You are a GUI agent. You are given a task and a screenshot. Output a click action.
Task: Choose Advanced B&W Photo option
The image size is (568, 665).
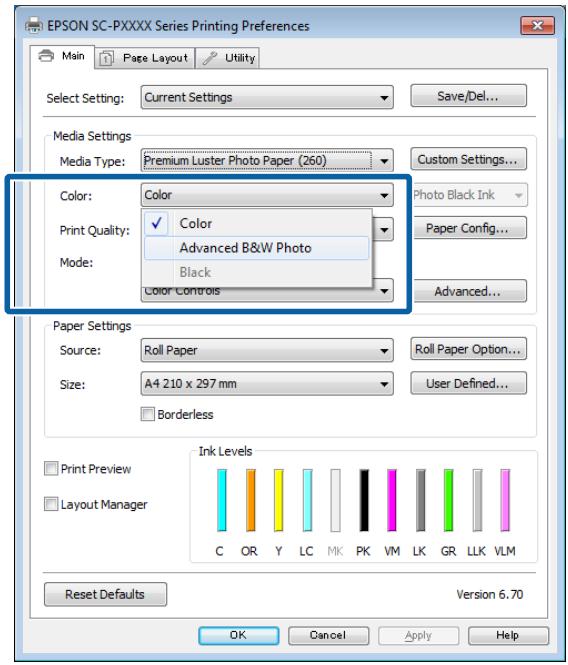coord(257,248)
